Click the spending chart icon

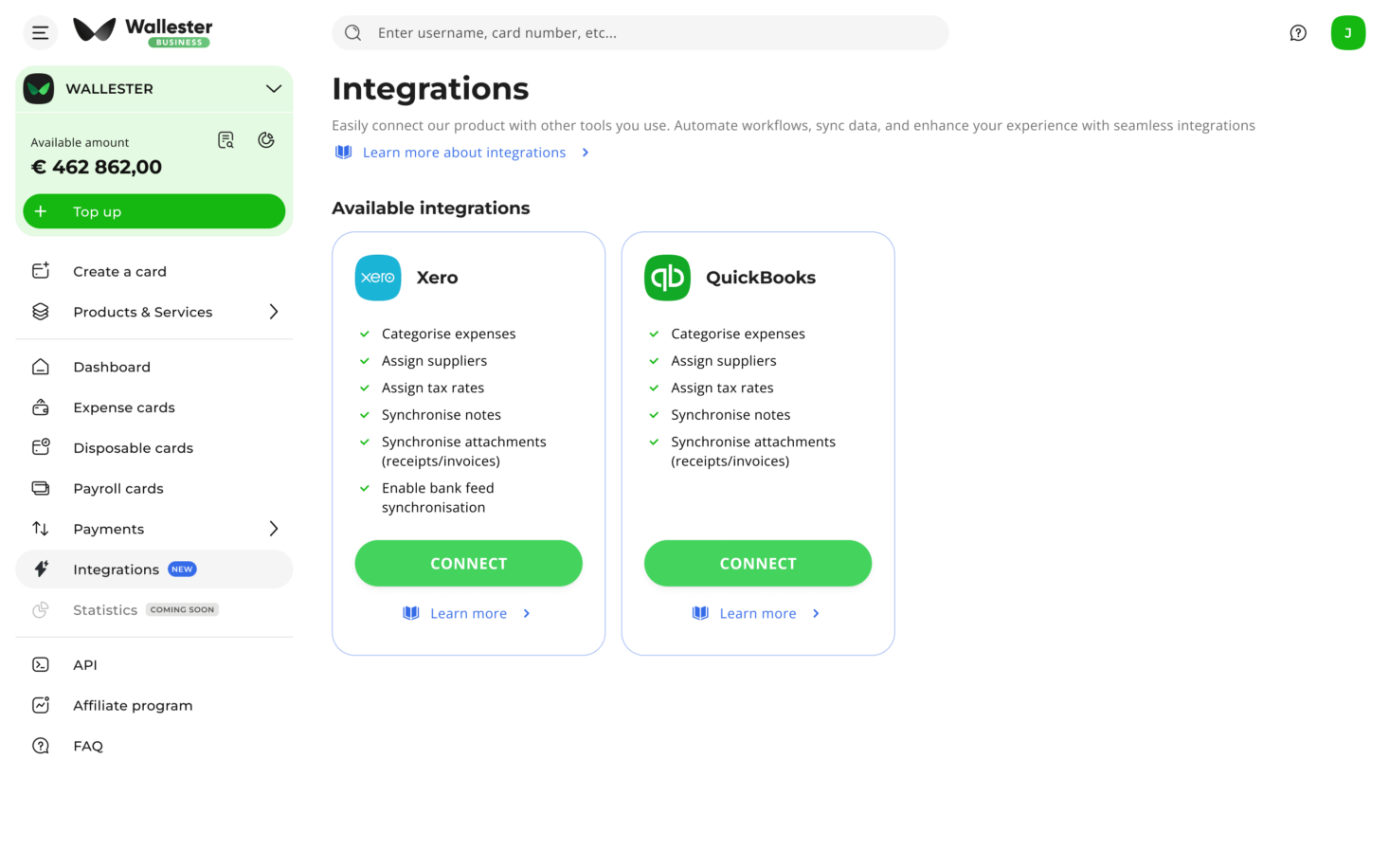click(x=266, y=140)
